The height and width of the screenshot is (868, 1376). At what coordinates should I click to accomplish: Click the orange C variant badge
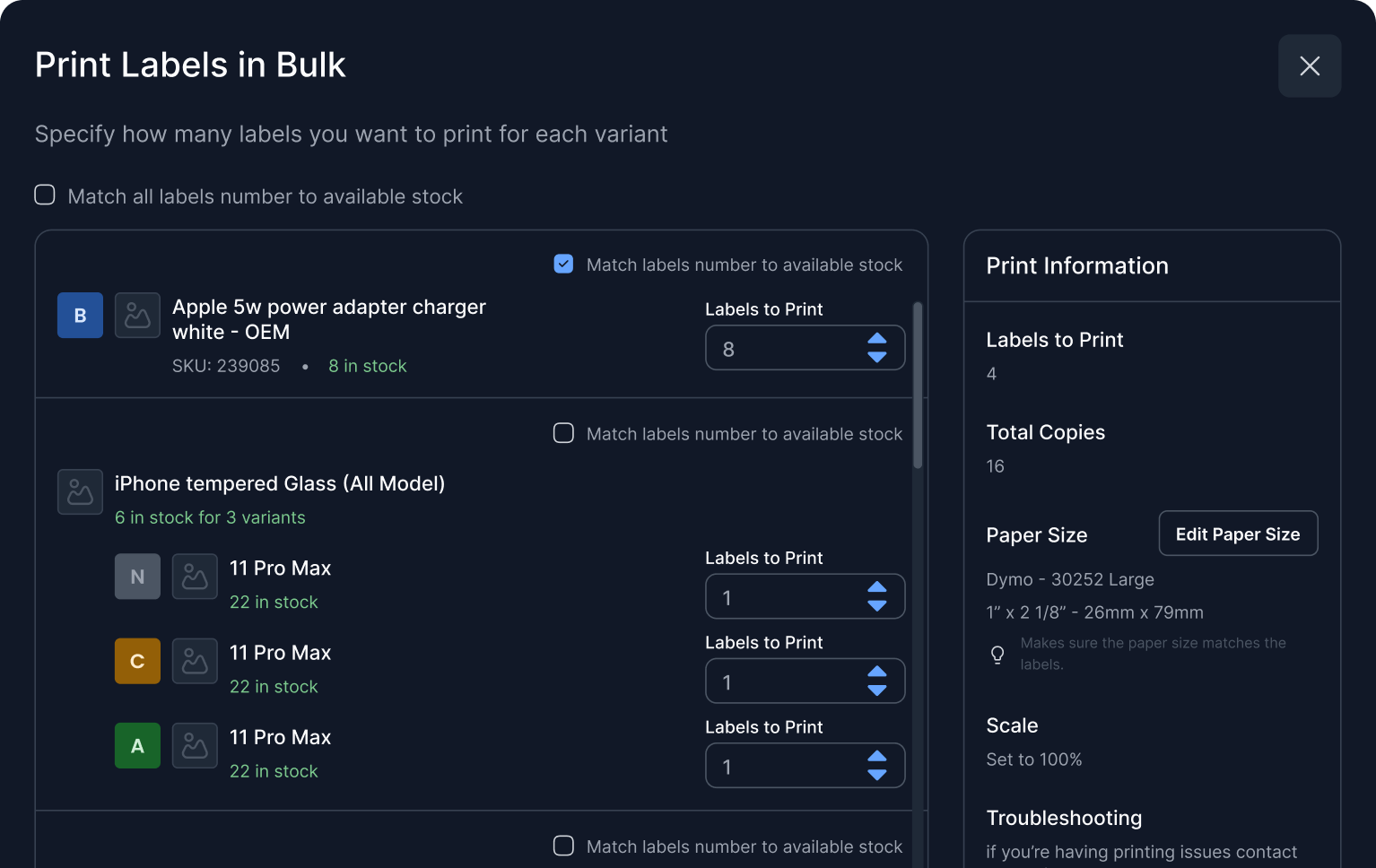137,661
